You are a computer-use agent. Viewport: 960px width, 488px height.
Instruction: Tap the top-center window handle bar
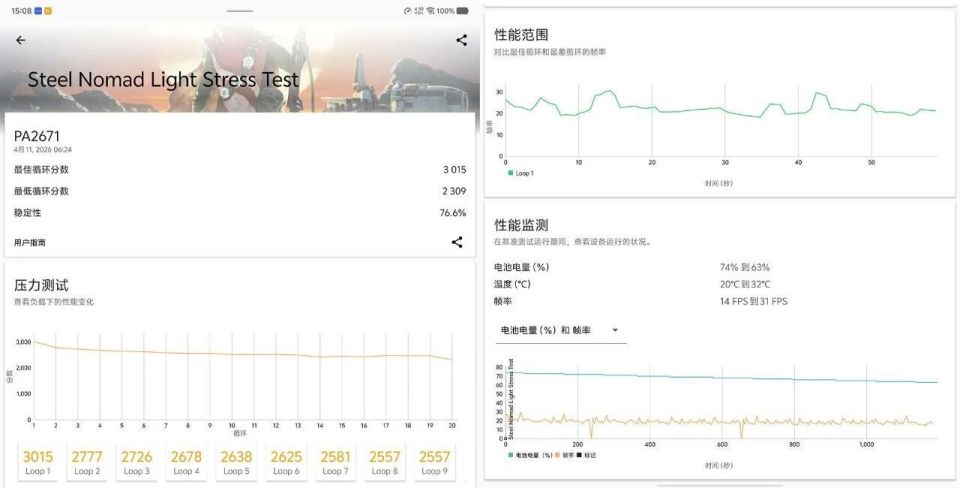click(x=239, y=11)
